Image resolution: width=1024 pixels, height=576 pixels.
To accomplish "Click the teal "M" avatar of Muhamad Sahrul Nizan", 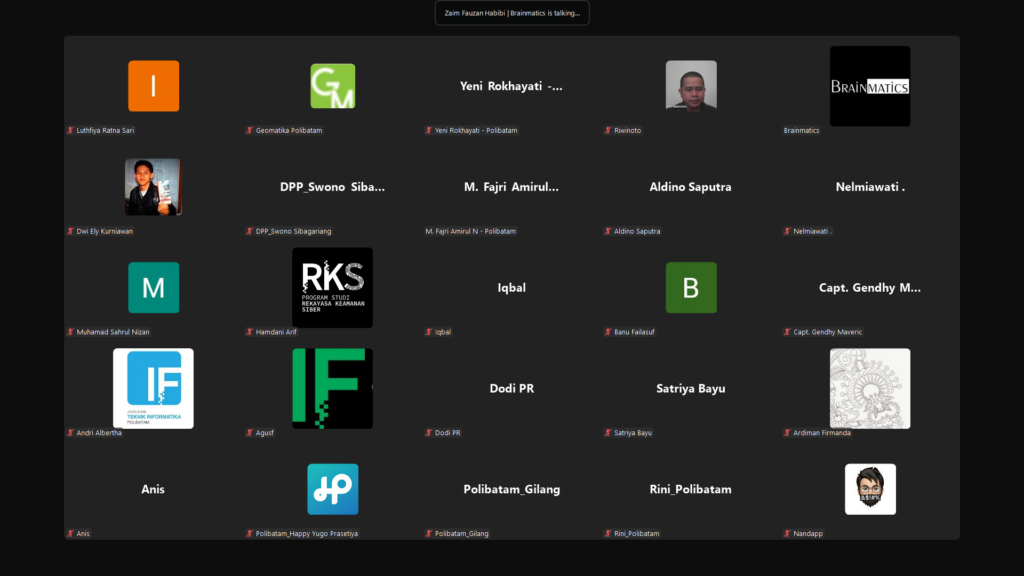I will (153, 288).
